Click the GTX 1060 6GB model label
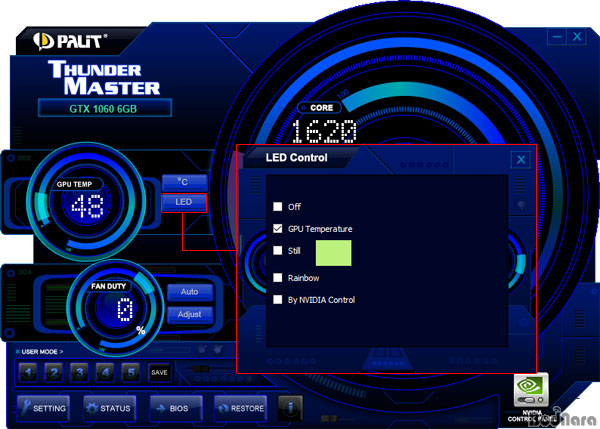This screenshot has height=429, width=600. click(103, 109)
